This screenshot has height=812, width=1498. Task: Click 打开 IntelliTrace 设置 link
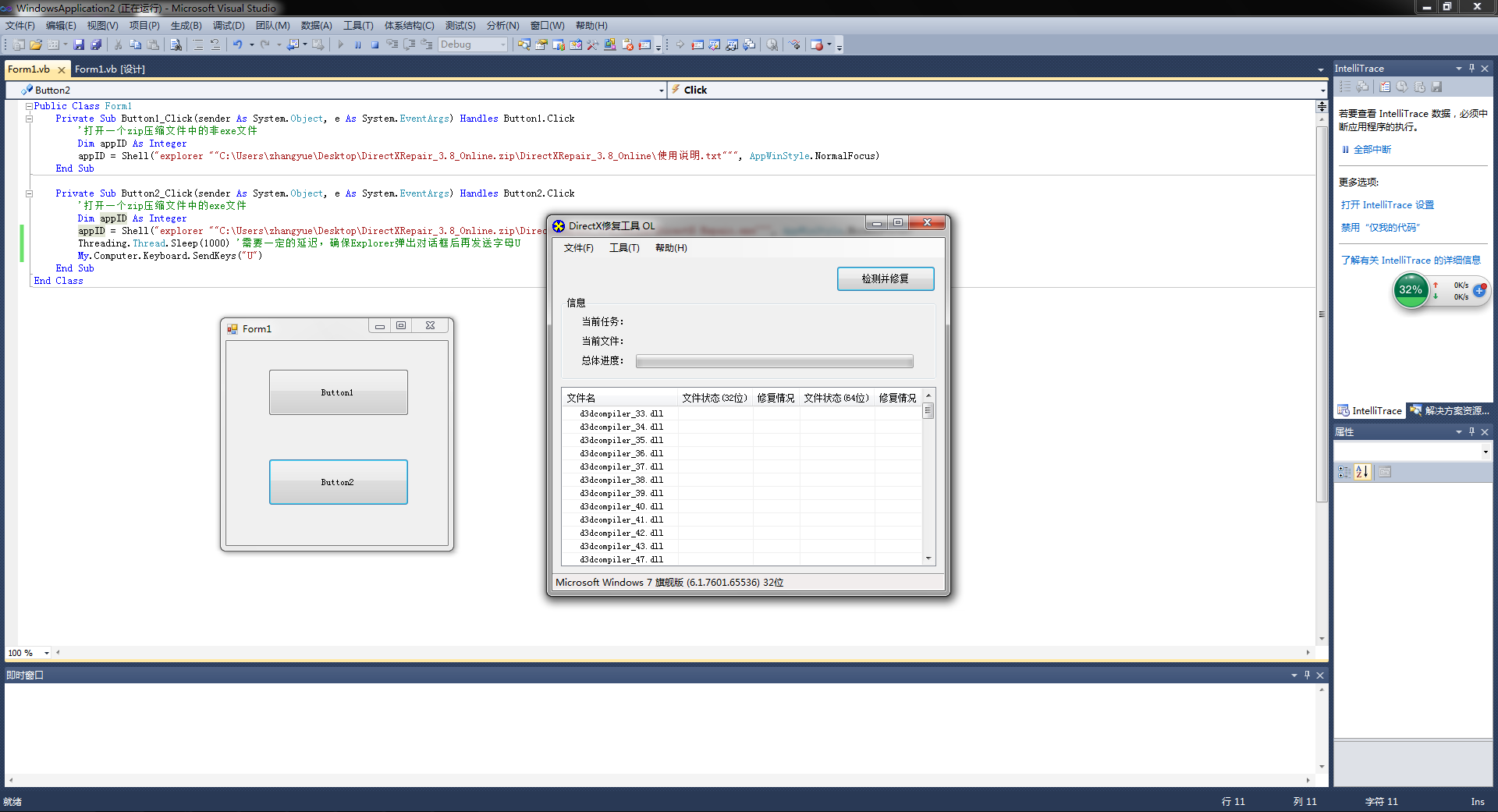[1387, 205]
